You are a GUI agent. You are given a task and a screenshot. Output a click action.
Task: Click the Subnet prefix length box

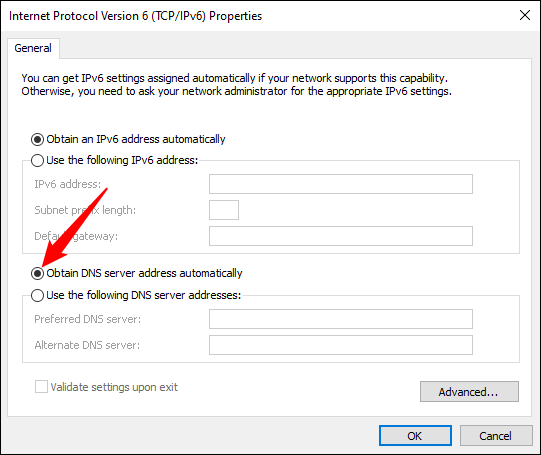224,210
